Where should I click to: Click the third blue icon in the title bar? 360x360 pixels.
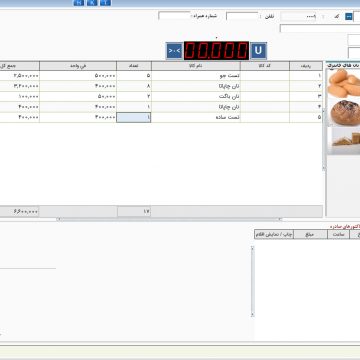pyautogui.click(x=105, y=3)
